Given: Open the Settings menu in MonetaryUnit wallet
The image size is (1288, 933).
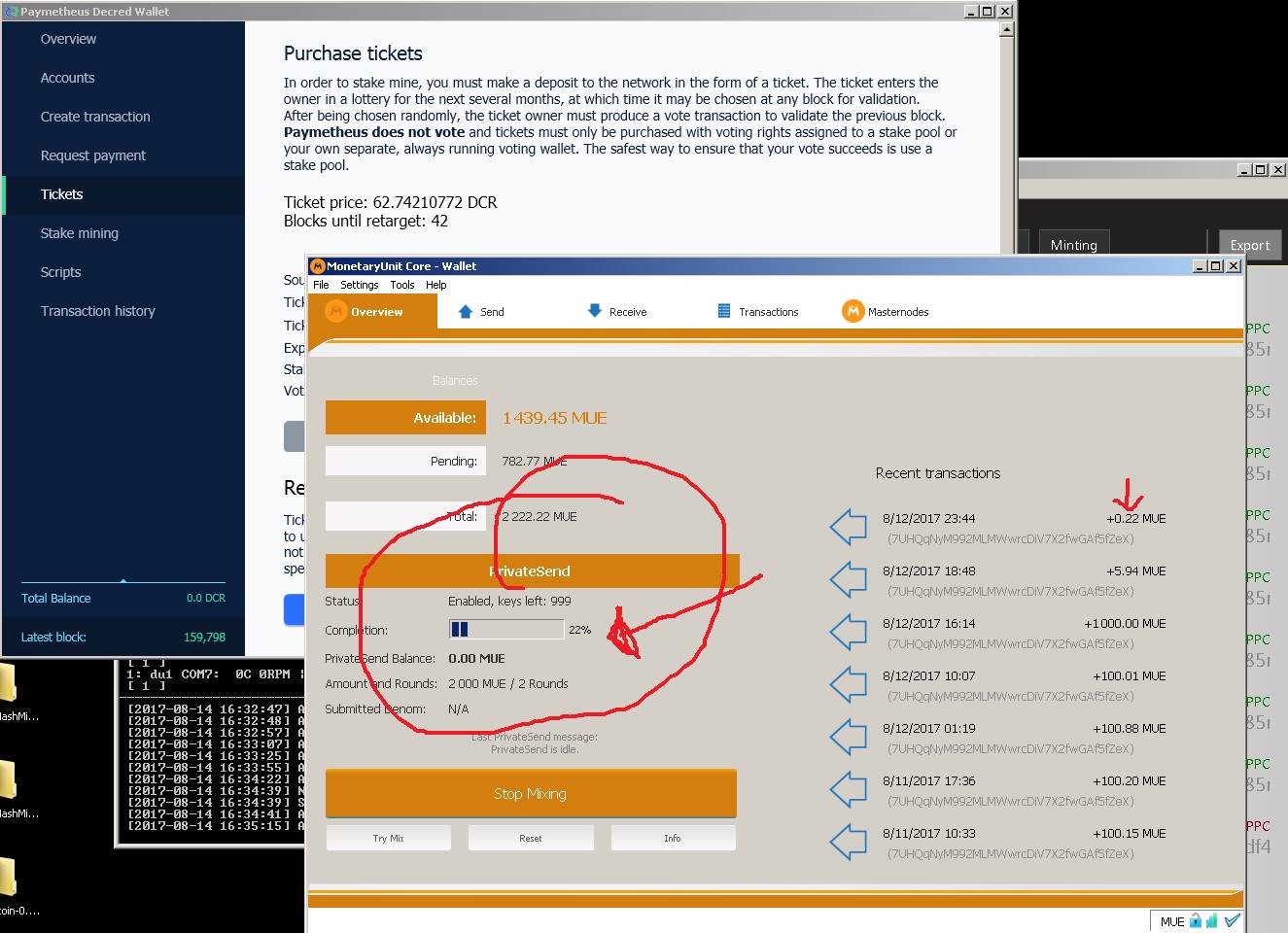Looking at the screenshot, I should click(x=360, y=285).
